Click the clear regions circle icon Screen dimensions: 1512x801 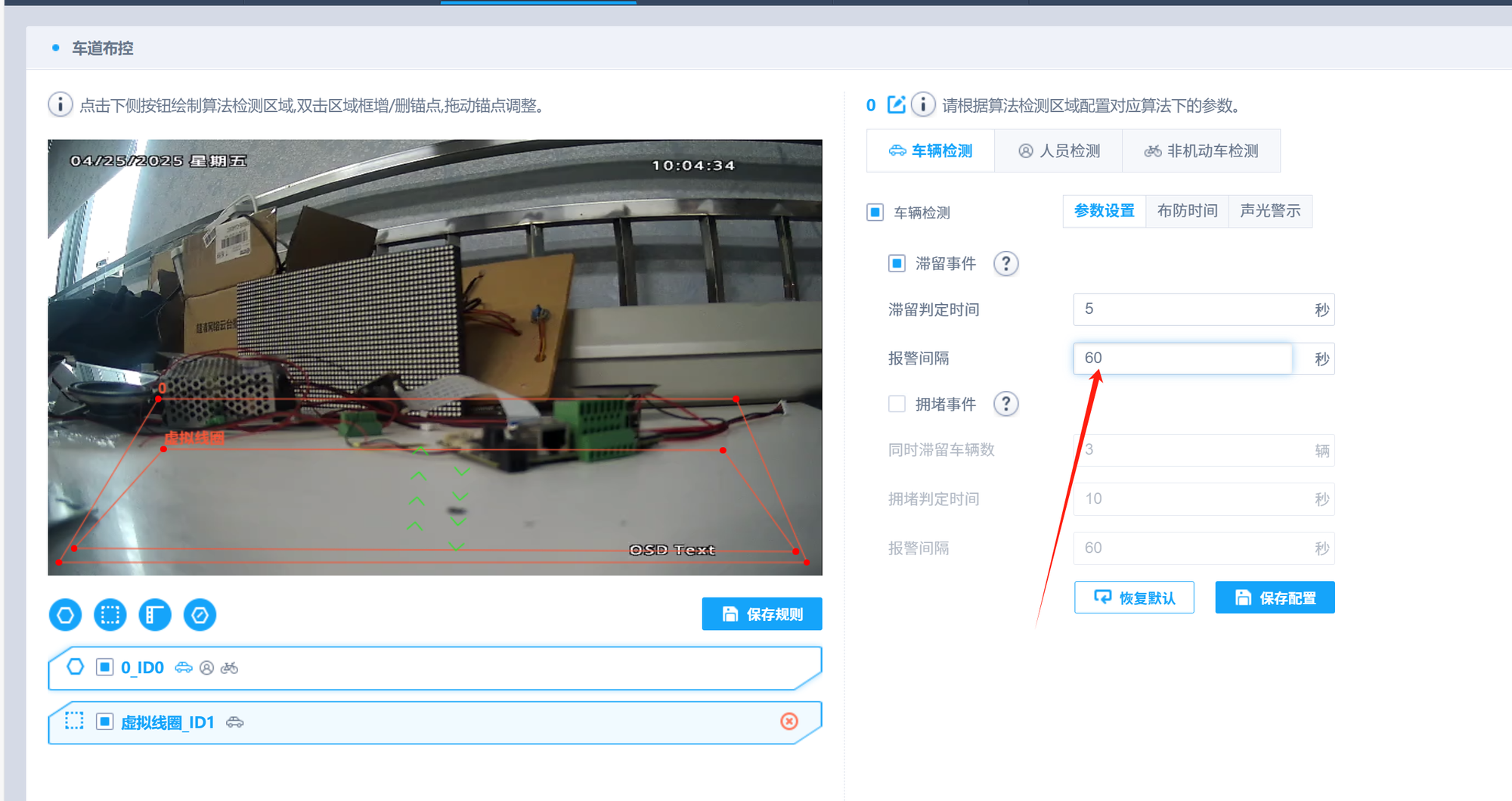pos(200,615)
